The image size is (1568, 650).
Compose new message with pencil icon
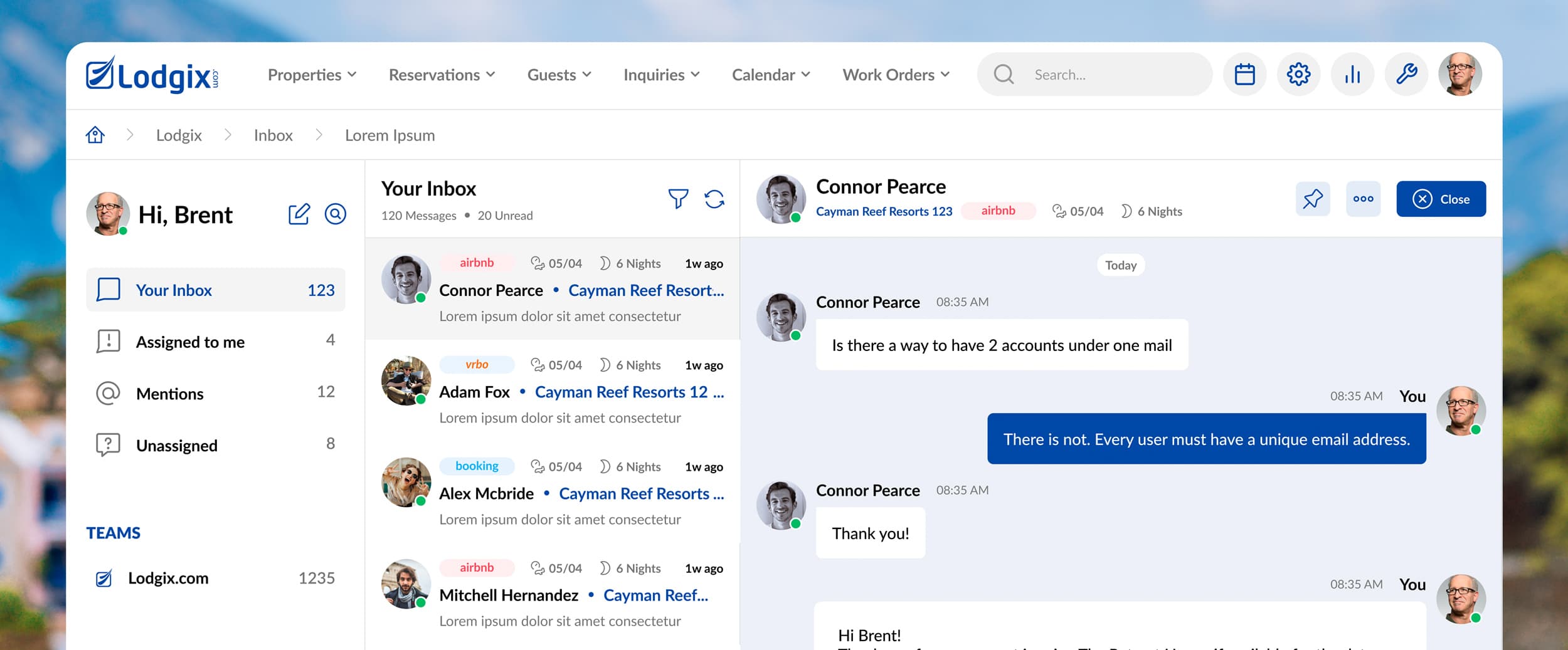click(x=299, y=214)
